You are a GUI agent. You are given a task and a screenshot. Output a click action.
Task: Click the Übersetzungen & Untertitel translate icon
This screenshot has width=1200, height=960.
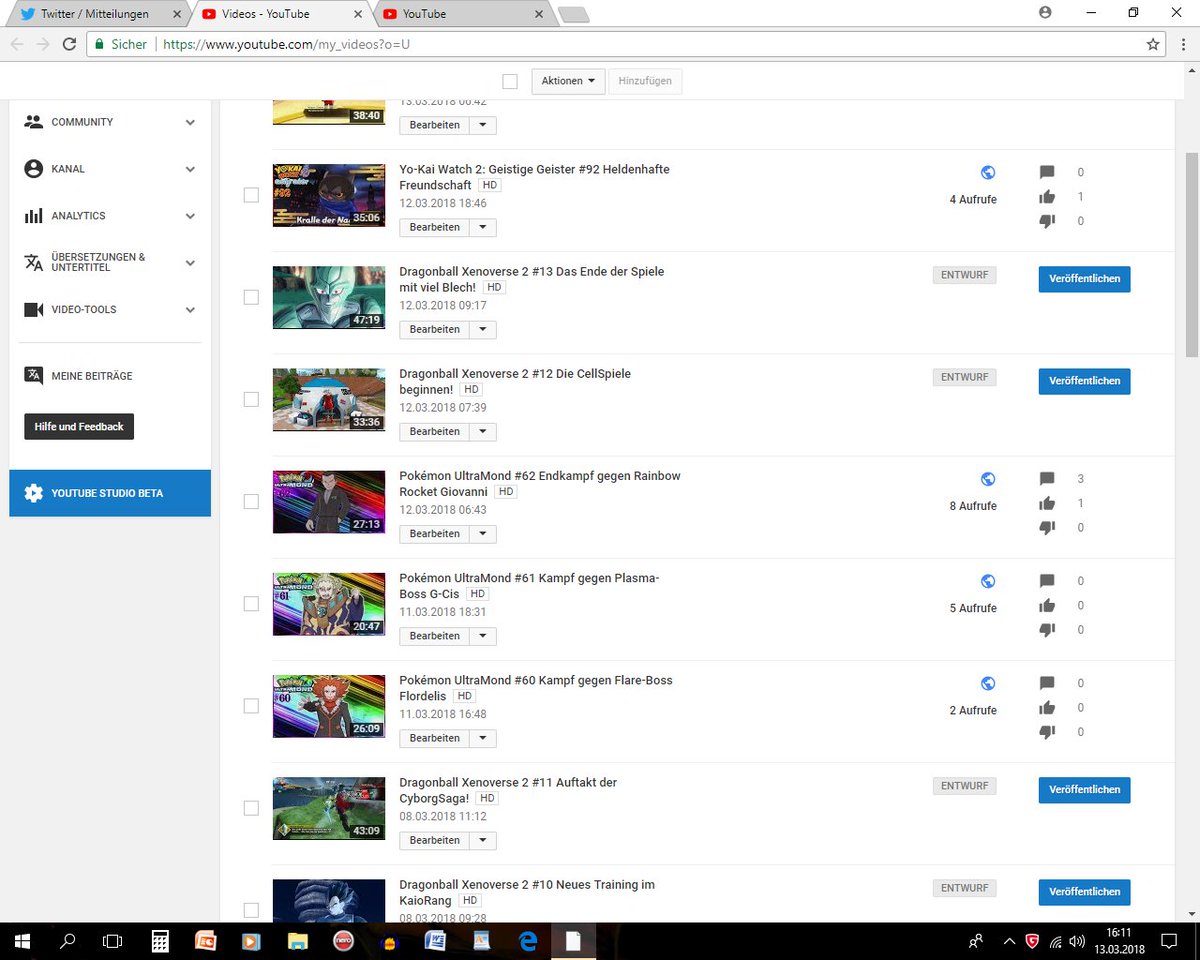click(x=34, y=262)
